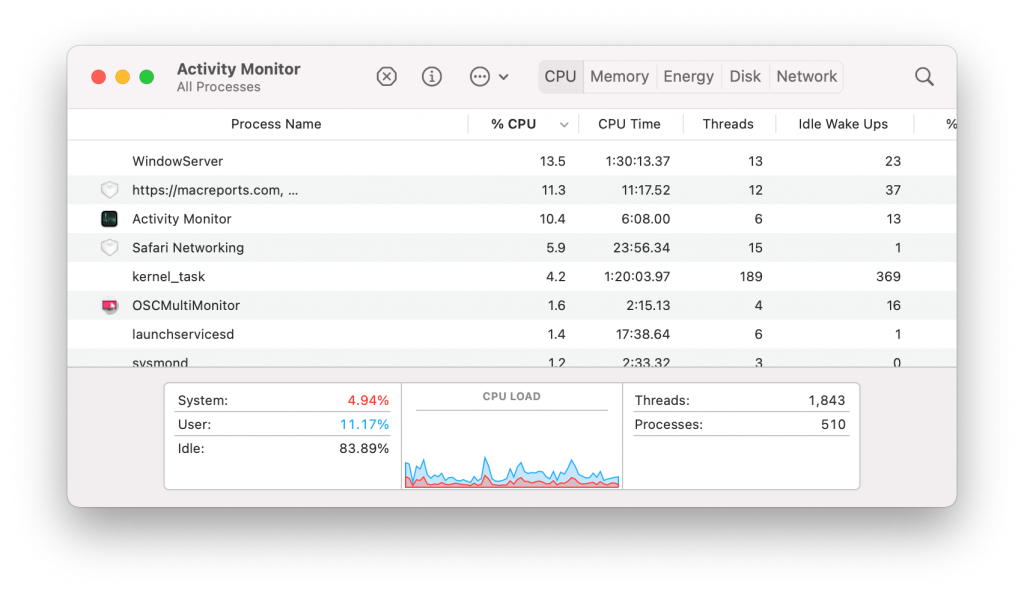Sort by Process Name column header

(x=276, y=124)
